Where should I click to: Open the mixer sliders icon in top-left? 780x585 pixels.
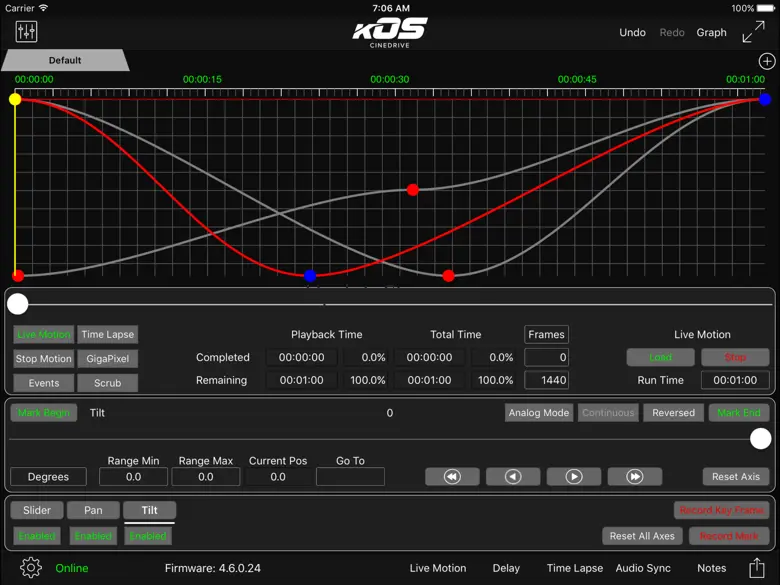(27, 32)
